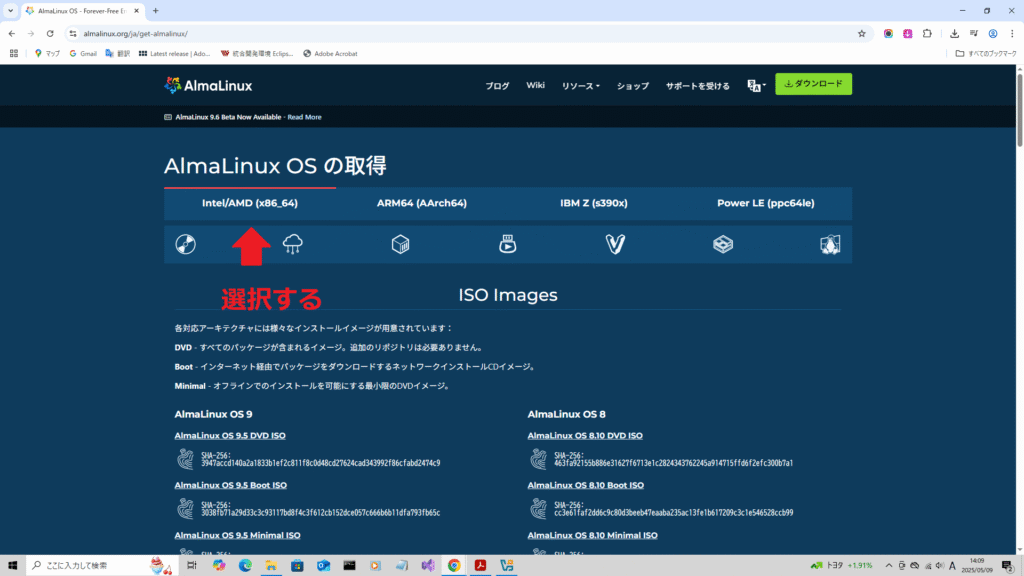The height and width of the screenshot is (576, 1024).
Task: Click checksum icon for 8.10 Boot ISO
Action: [x=538, y=509]
